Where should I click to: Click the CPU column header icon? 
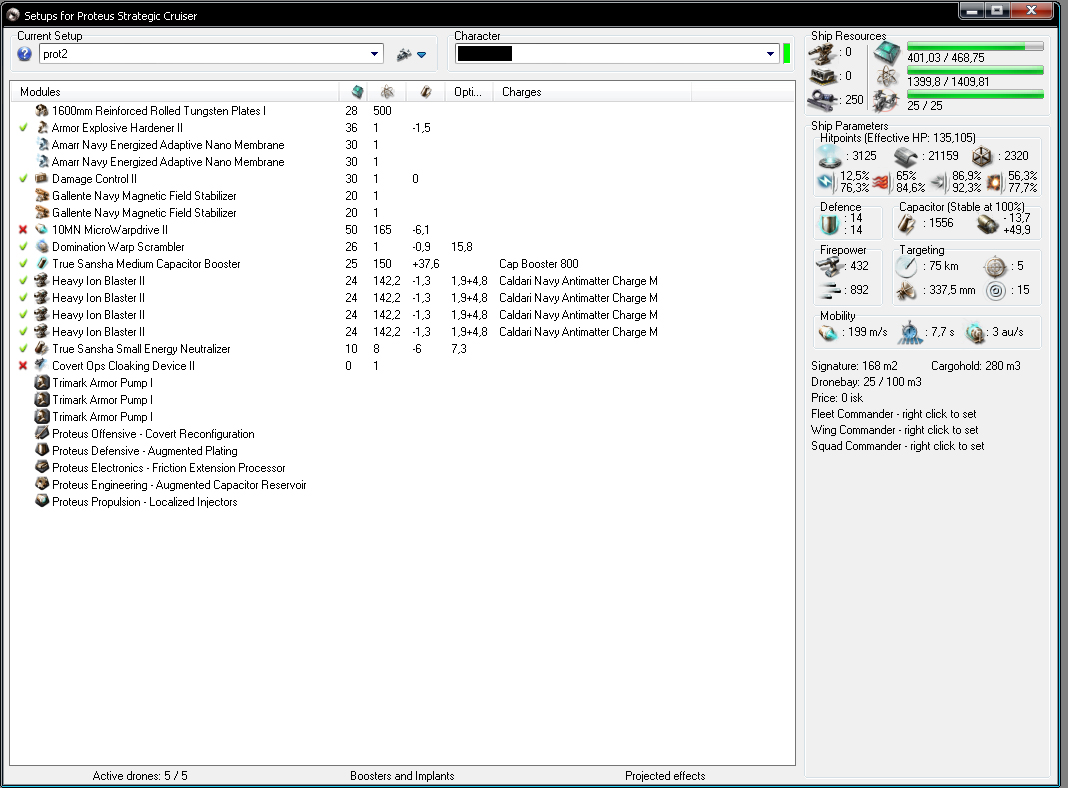point(357,92)
